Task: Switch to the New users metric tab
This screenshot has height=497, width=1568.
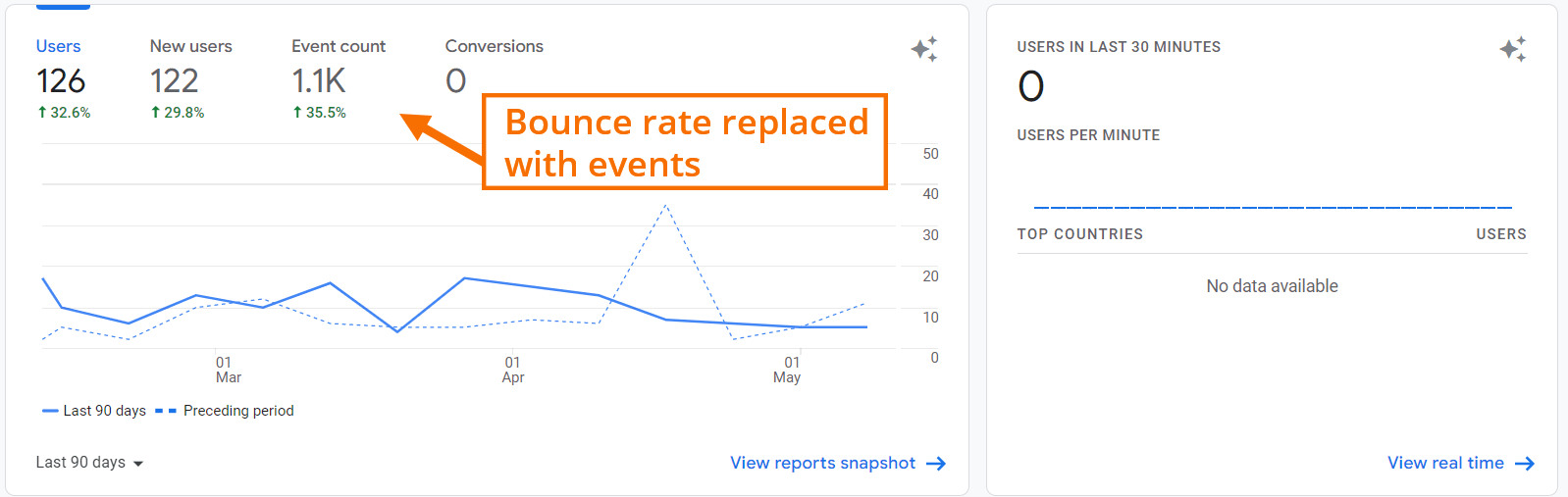Action: [x=190, y=46]
